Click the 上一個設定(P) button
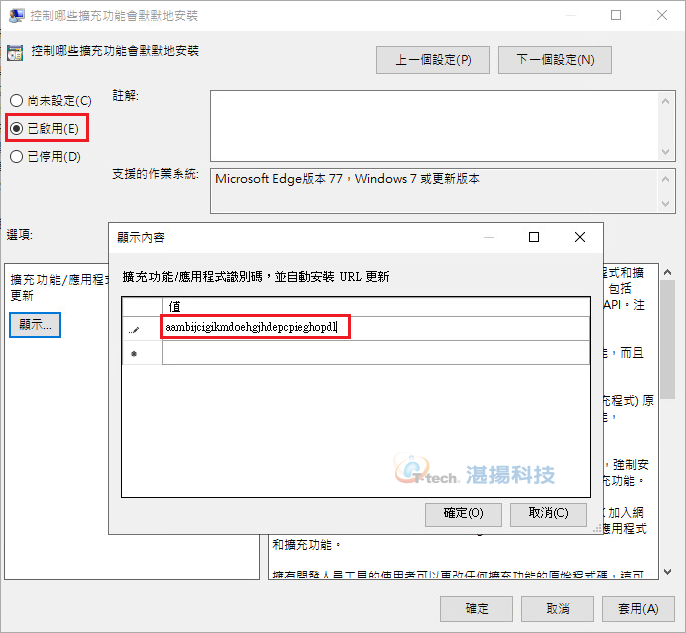This screenshot has width=686, height=633. click(x=433, y=60)
